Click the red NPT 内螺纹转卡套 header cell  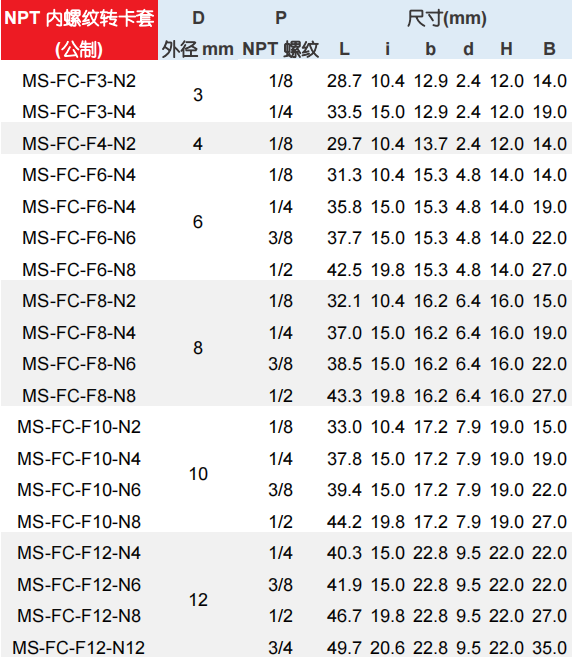79,30
